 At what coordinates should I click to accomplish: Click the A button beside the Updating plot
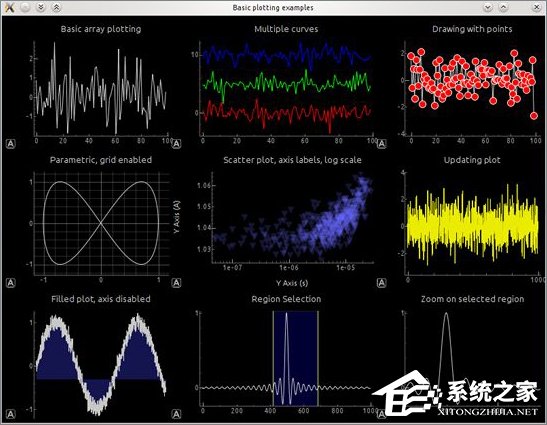click(382, 283)
